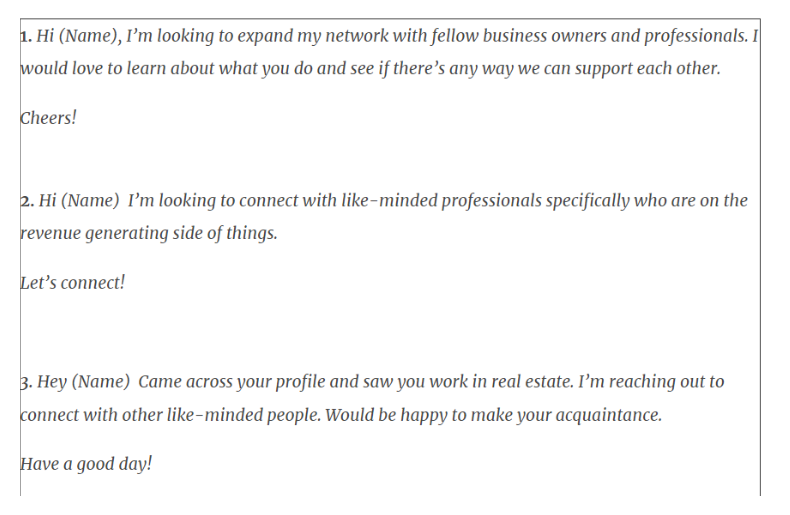
Task: Click the 'Have a good day!' line
Action: [x=86, y=464]
